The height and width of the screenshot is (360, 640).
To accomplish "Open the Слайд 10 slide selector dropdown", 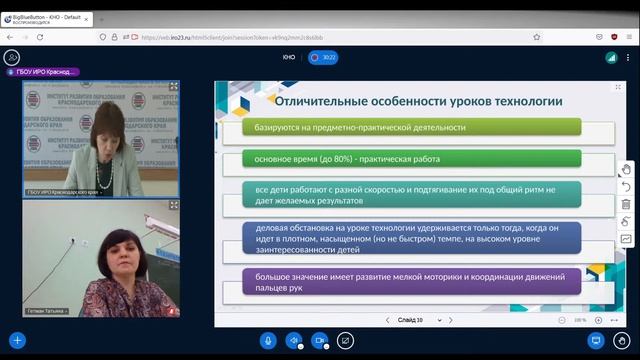I will click(420, 320).
